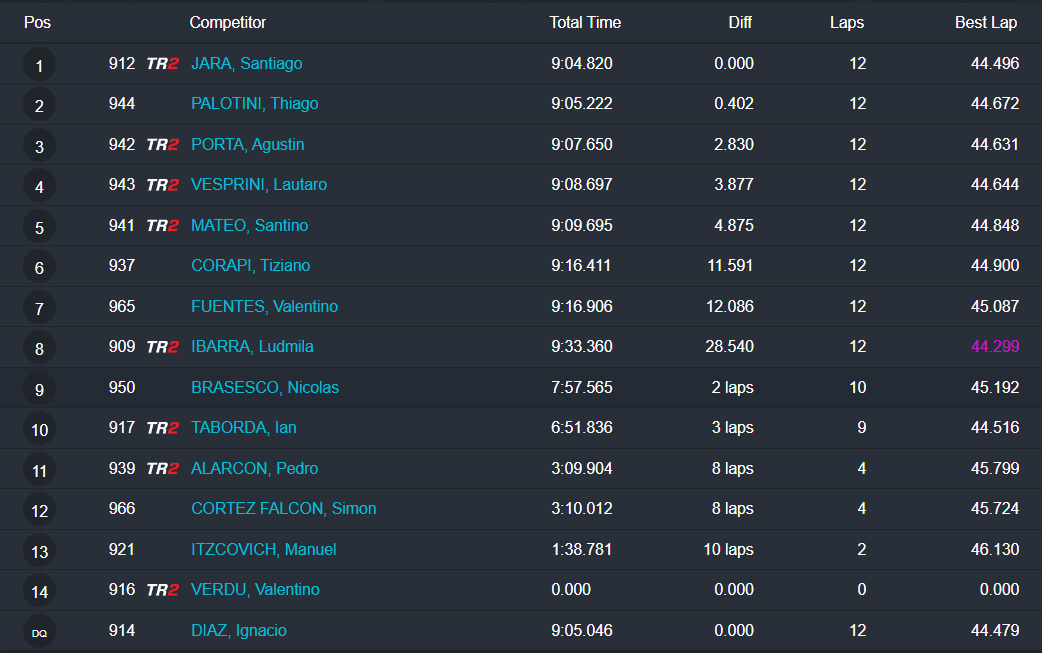Click the position 1 circle badge
Viewport: 1042px width, 653px height.
[x=39, y=66]
